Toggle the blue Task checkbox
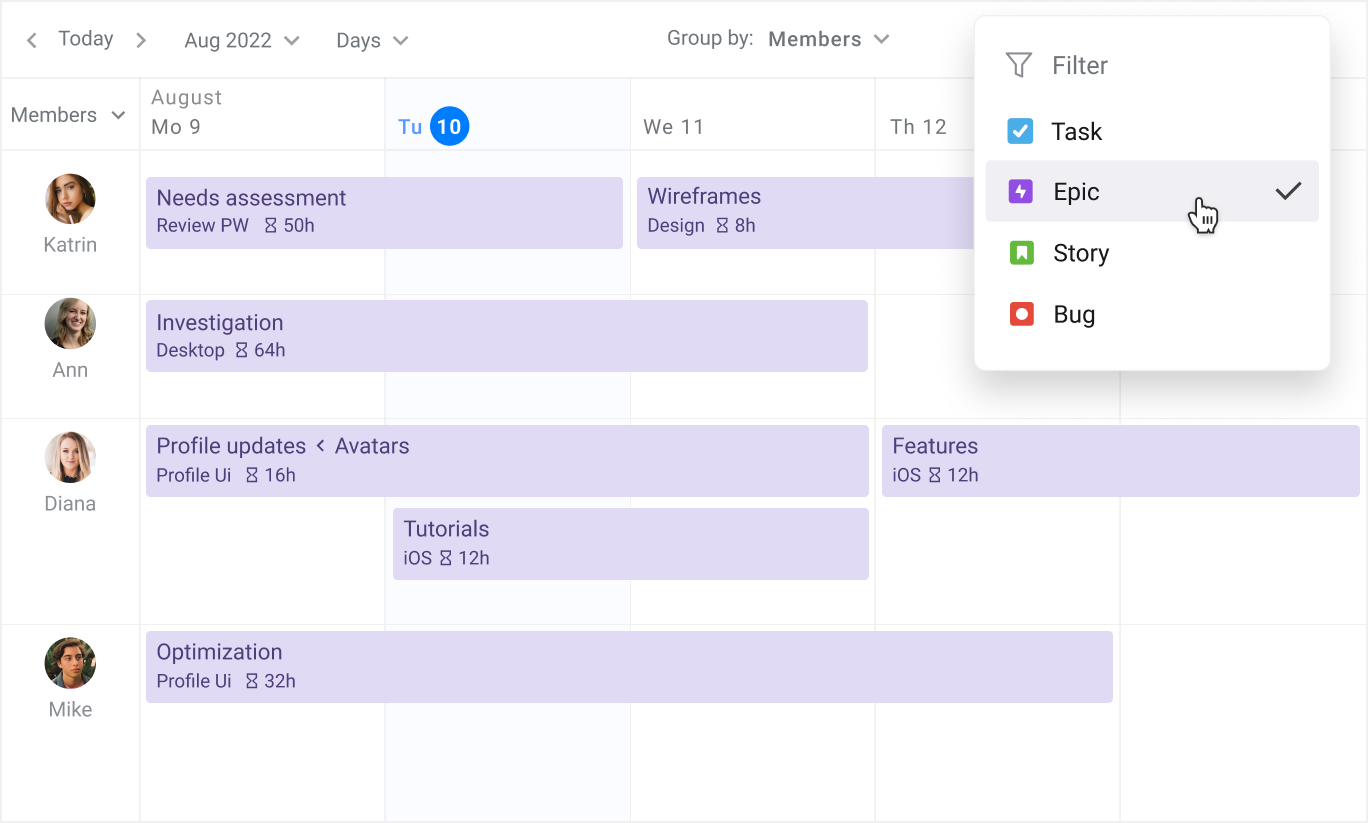This screenshot has height=823, width=1368. coord(1020,131)
